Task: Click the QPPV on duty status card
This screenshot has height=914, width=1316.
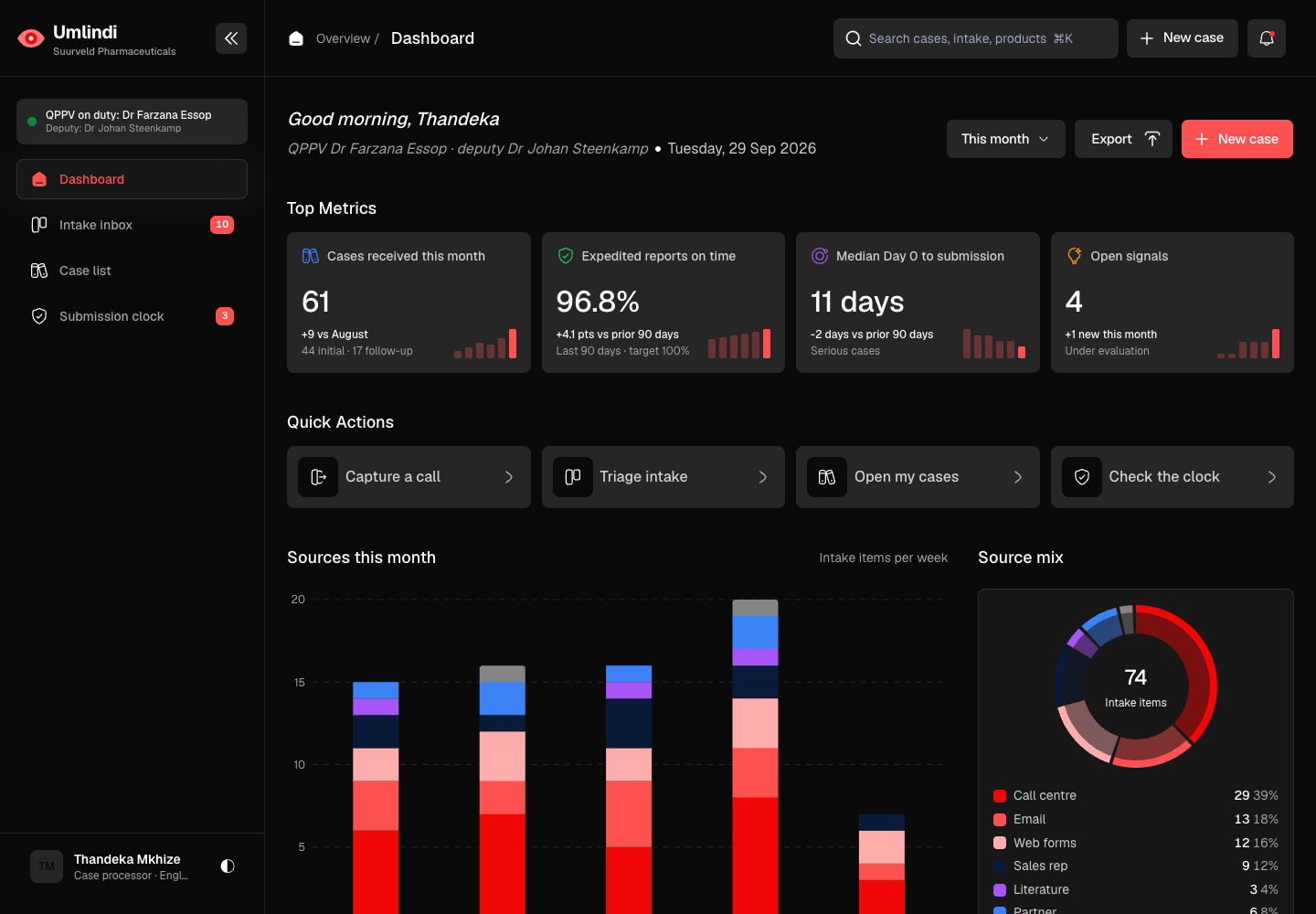Action: [x=132, y=122]
